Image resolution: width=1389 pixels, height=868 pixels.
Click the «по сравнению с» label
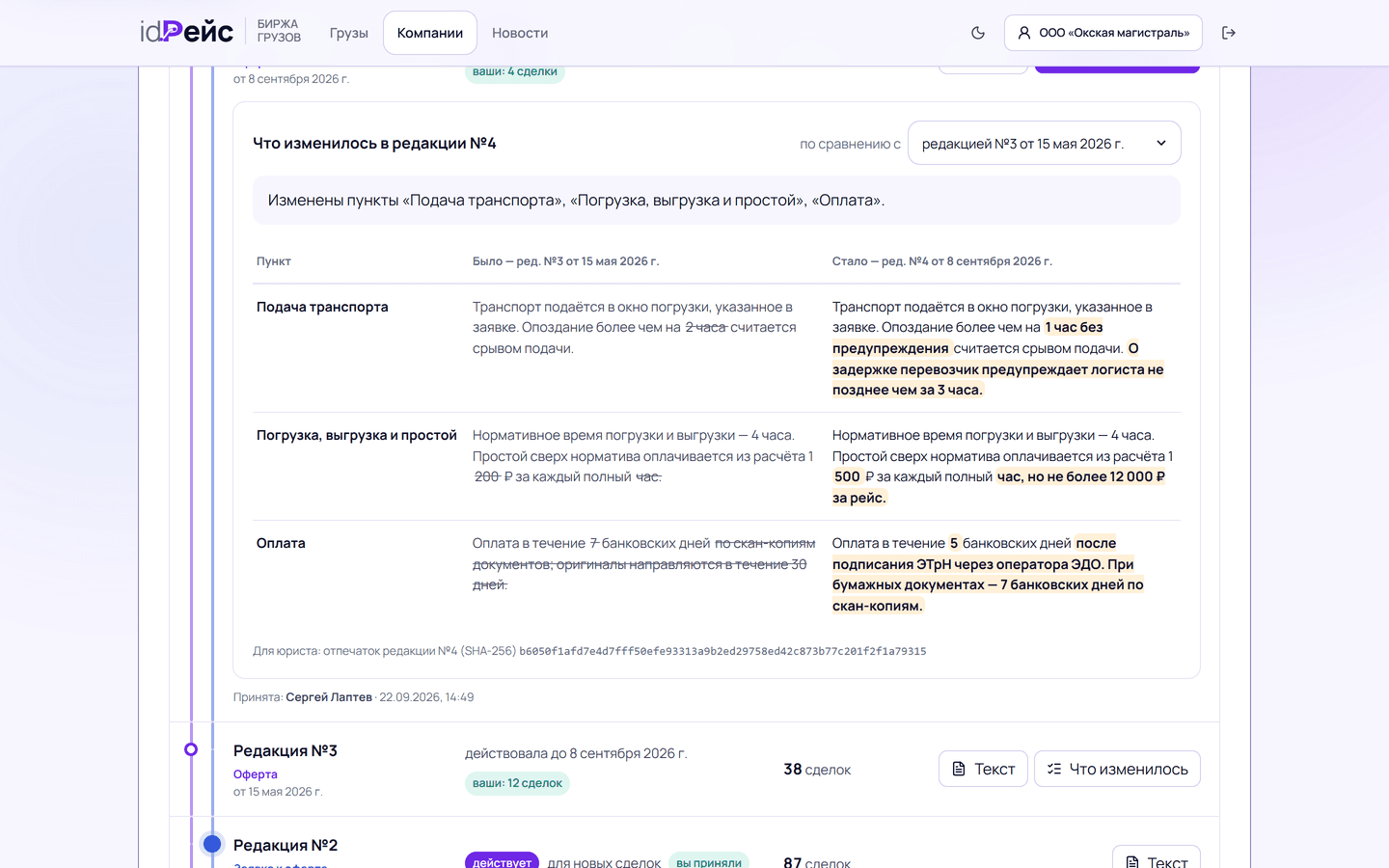(x=850, y=144)
